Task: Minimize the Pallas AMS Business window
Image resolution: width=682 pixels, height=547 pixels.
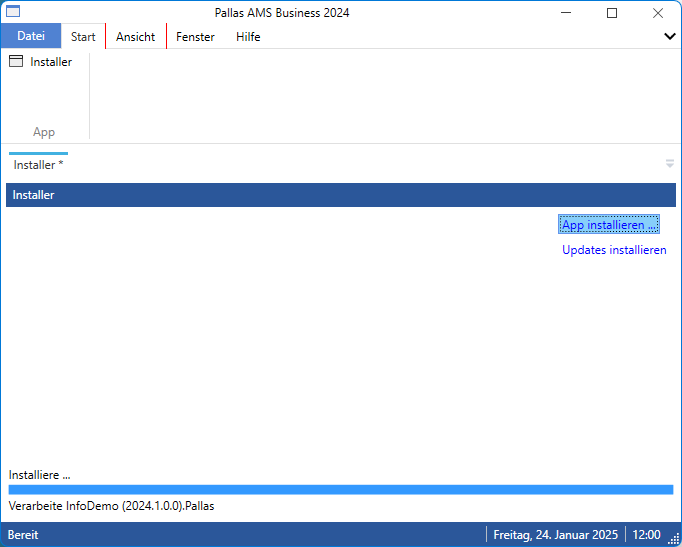Action: [x=566, y=13]
